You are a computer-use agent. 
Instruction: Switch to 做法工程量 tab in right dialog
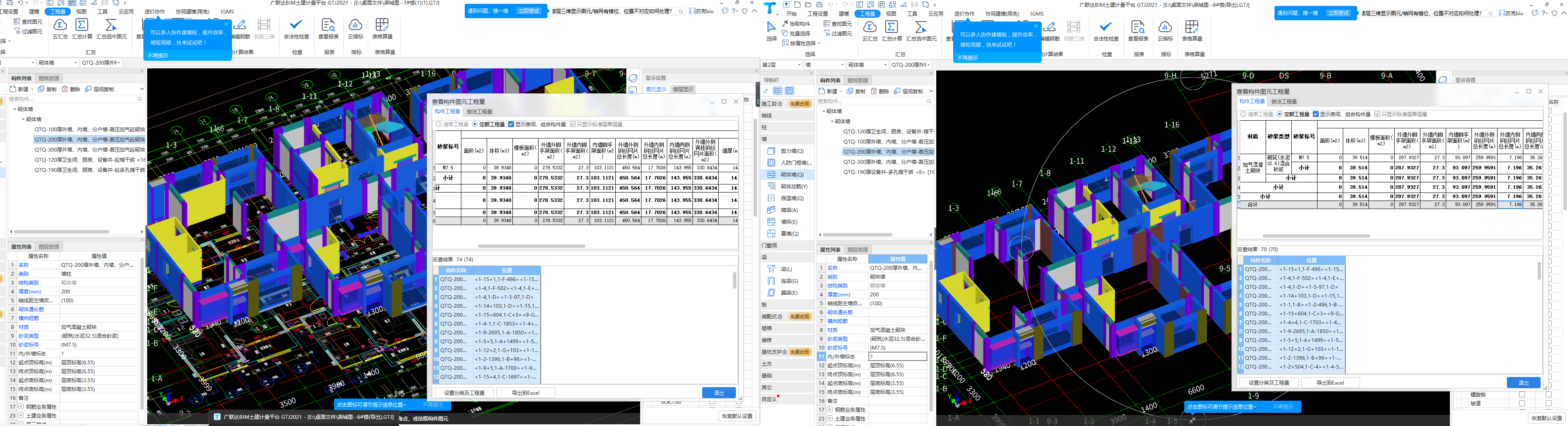(1284, 101)
